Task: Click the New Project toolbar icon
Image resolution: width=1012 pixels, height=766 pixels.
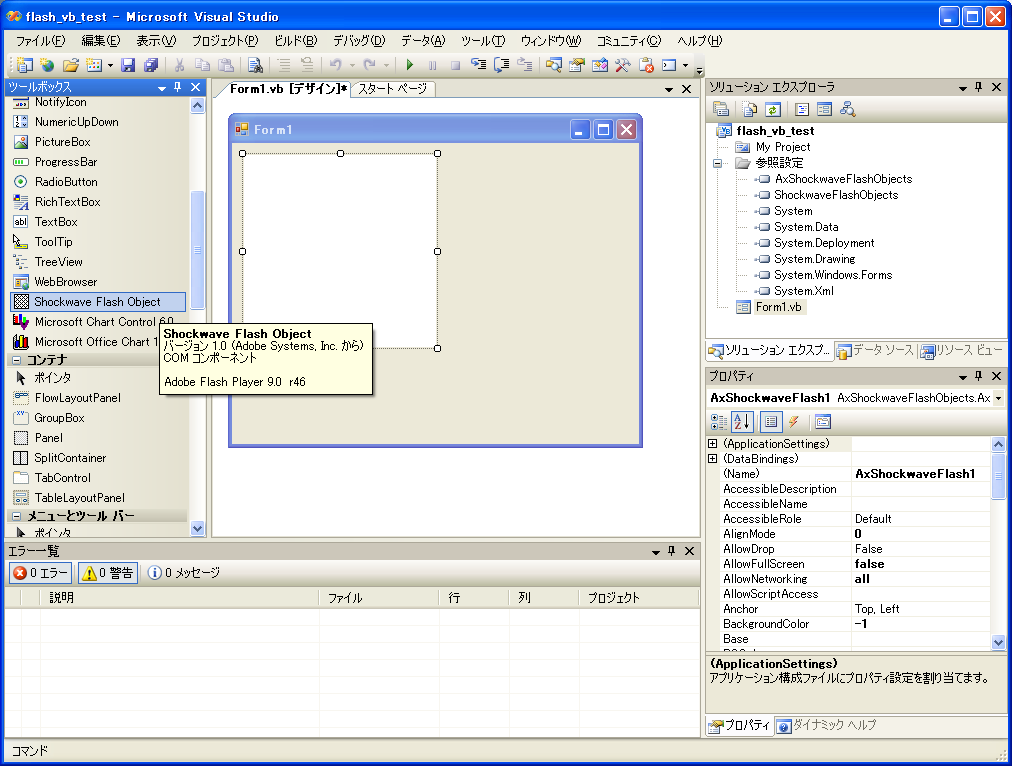Action: pos(25,65)
